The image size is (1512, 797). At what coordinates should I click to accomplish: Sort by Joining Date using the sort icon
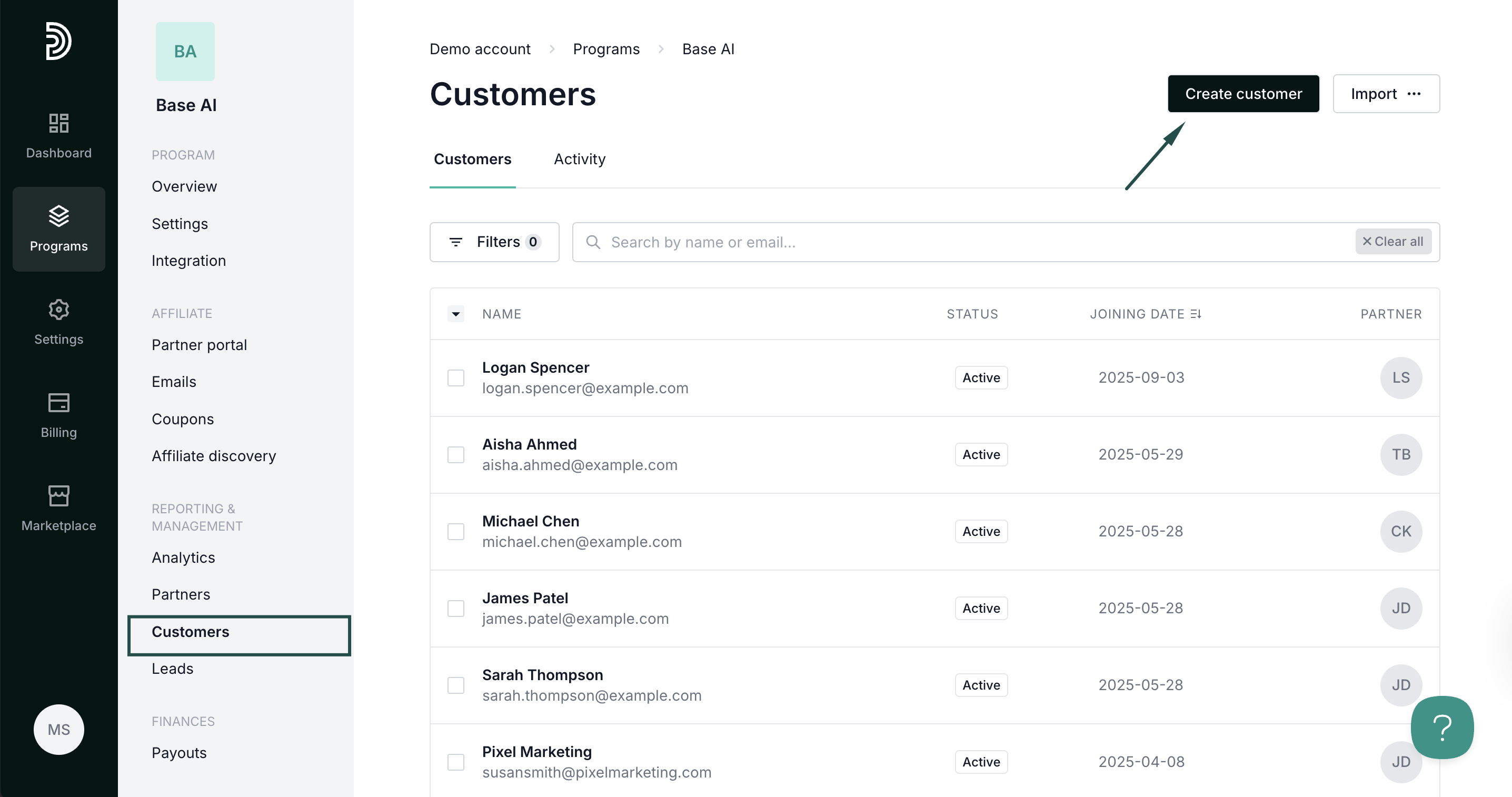pos(1196,314)
